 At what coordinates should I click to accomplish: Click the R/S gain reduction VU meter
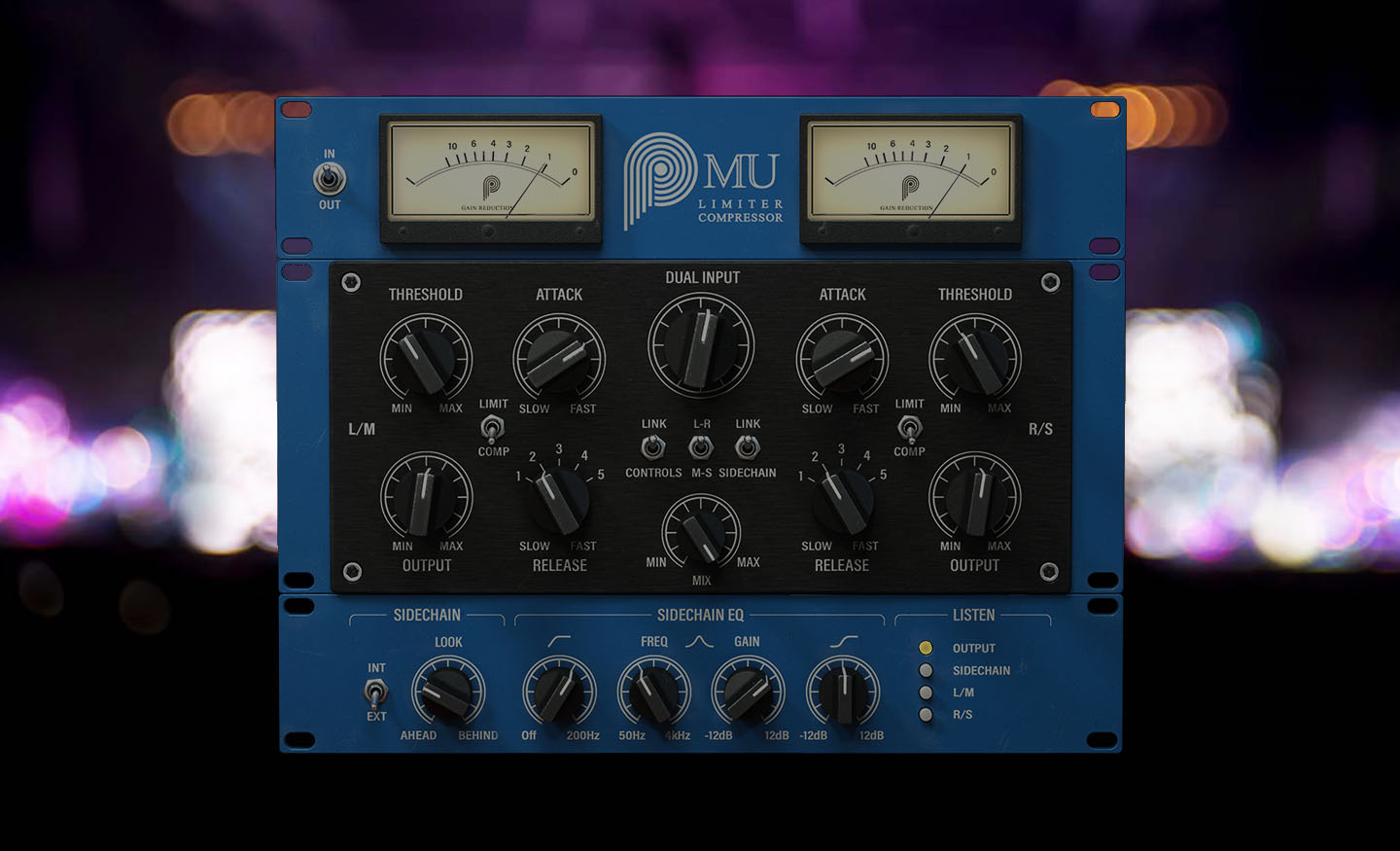click(910, 179)
